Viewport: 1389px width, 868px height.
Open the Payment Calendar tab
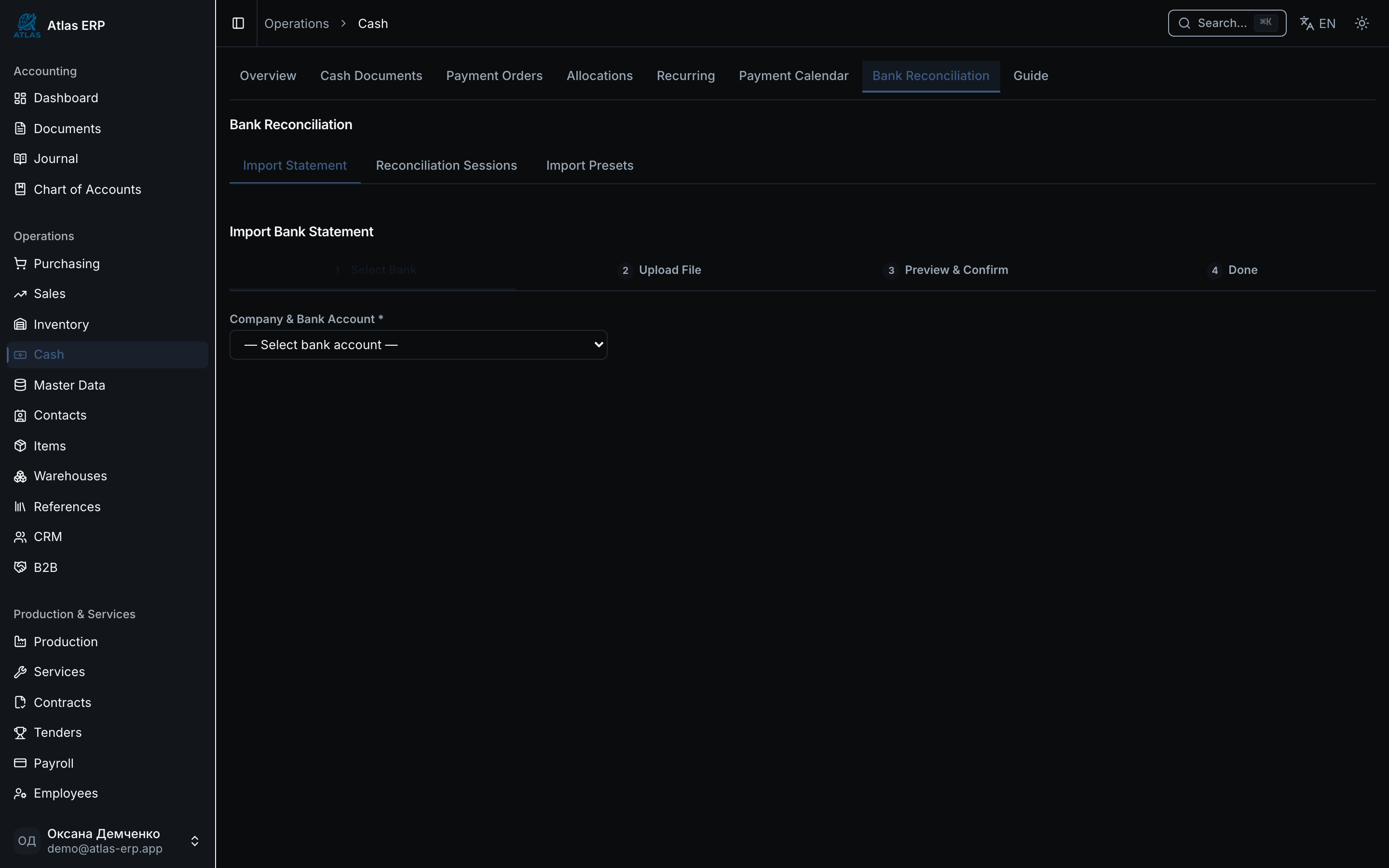coord(793,76)
